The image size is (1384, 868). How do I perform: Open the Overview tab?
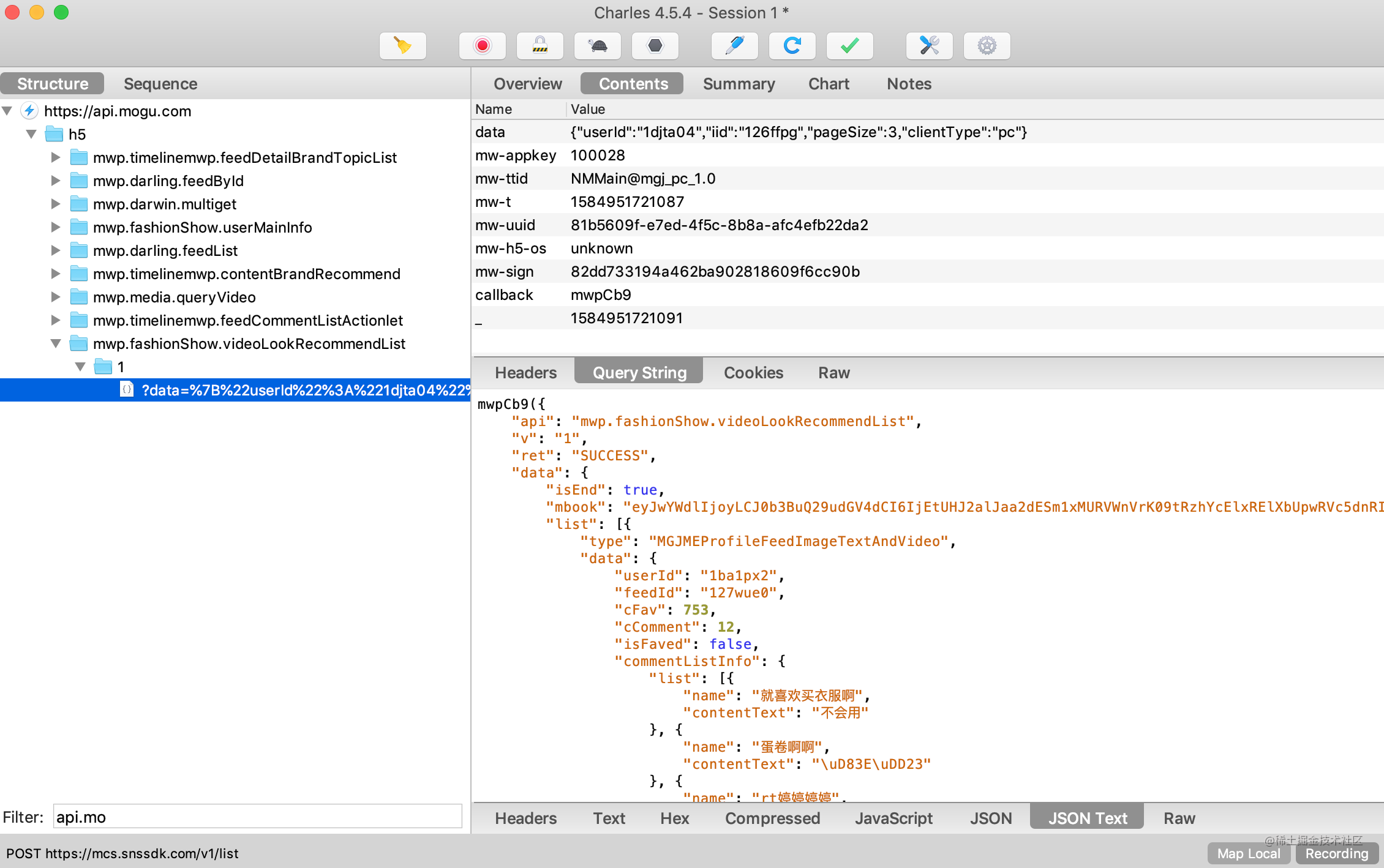click(x=528, y=83)
